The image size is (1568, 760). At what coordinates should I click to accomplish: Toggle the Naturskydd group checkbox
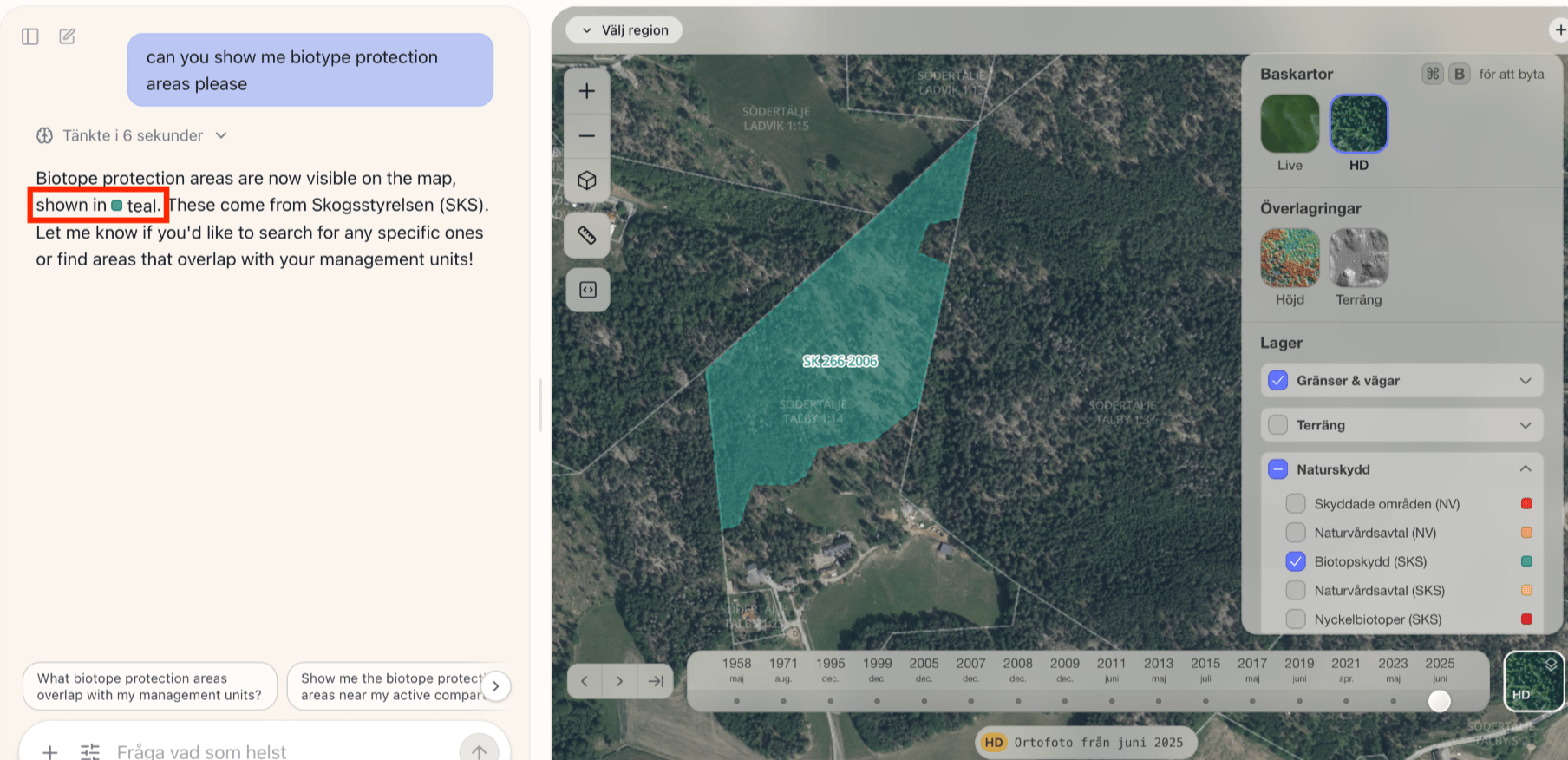click(x=1277, y=469)
